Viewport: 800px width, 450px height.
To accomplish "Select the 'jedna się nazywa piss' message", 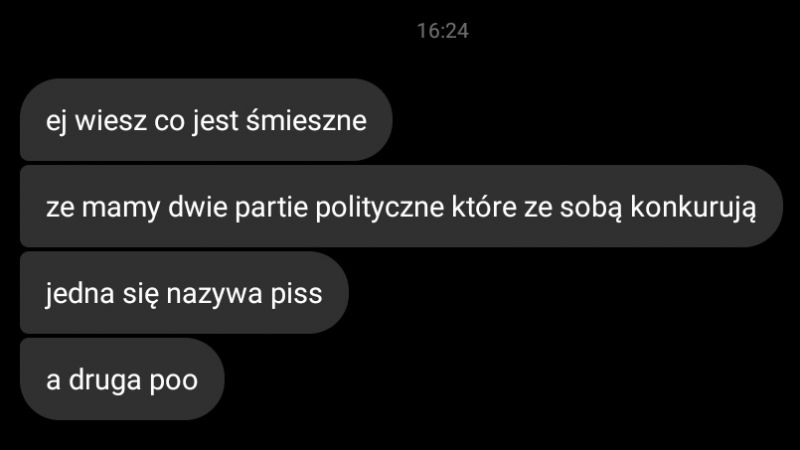I will coord(184,292).
